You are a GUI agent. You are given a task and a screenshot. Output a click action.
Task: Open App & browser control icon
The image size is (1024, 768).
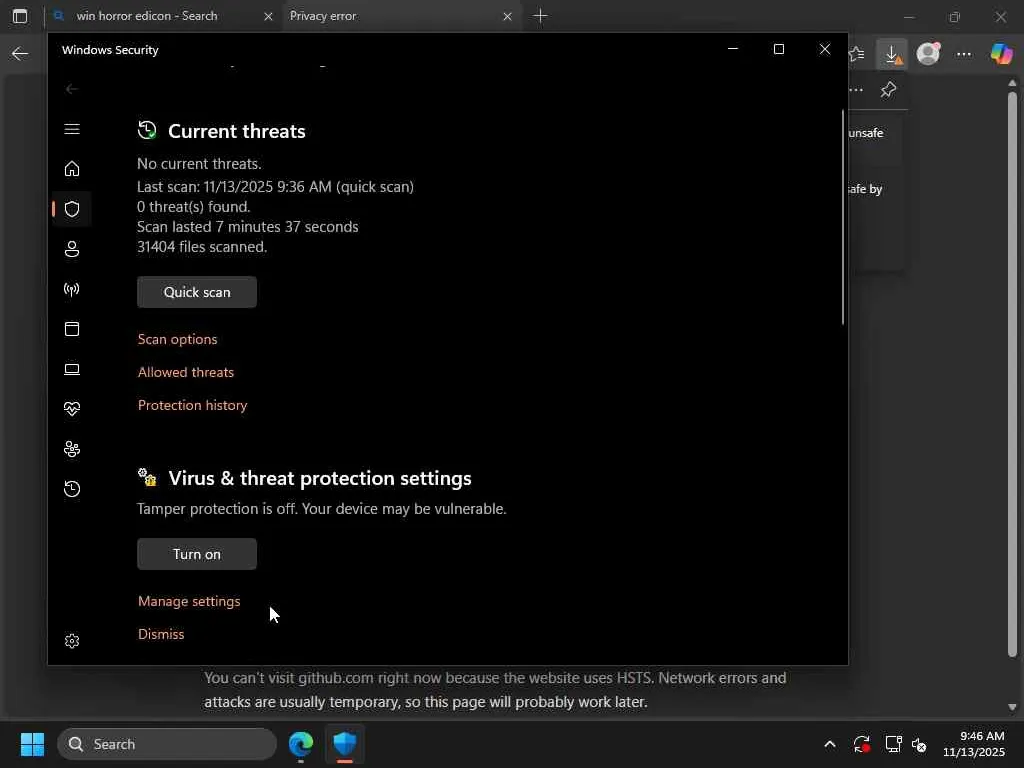[x=72, y=329]
